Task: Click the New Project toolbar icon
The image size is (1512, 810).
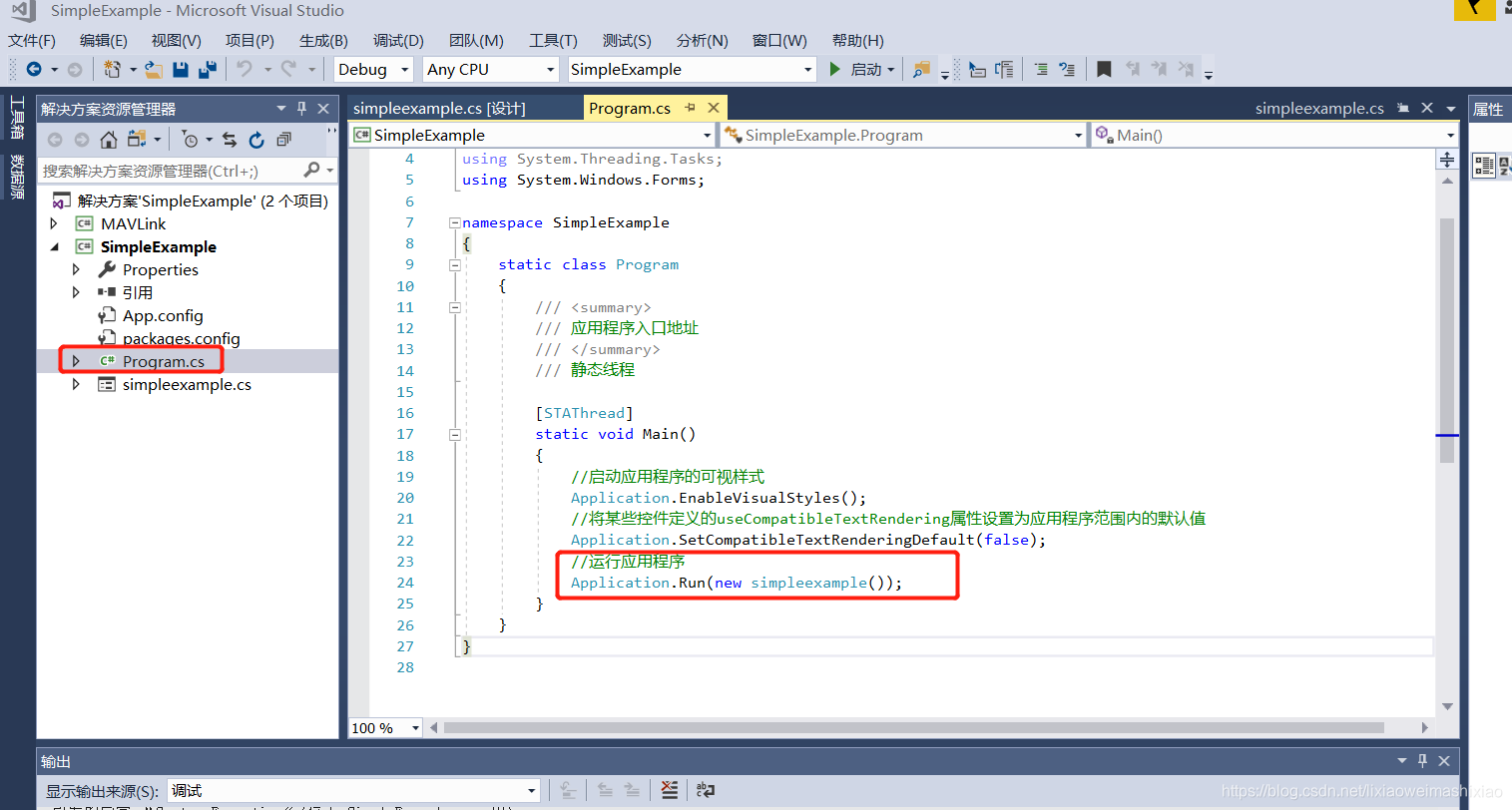Action: (112, 69)
